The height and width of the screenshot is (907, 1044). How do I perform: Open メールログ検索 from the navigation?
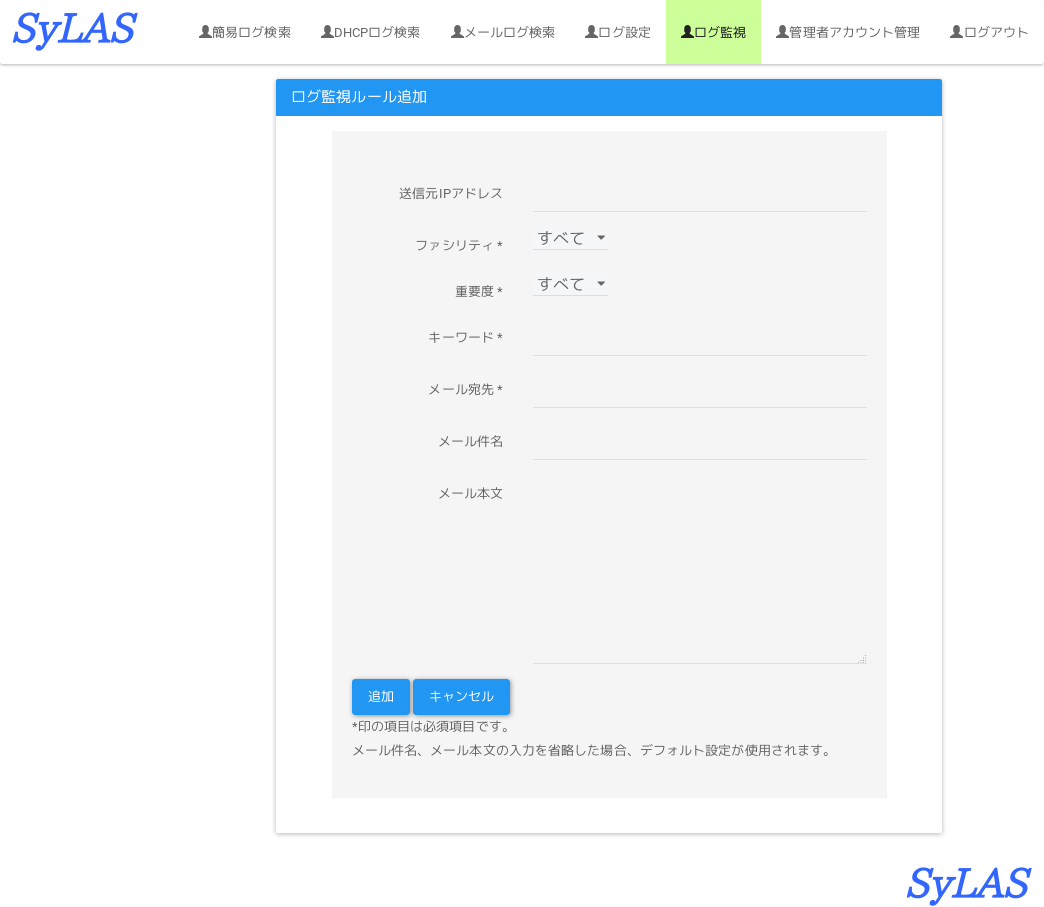point(503,32)
